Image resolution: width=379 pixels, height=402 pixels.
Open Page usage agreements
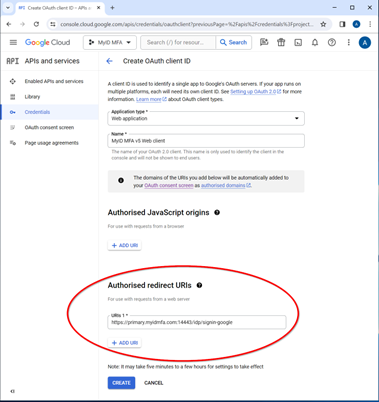tap(52, 143)
